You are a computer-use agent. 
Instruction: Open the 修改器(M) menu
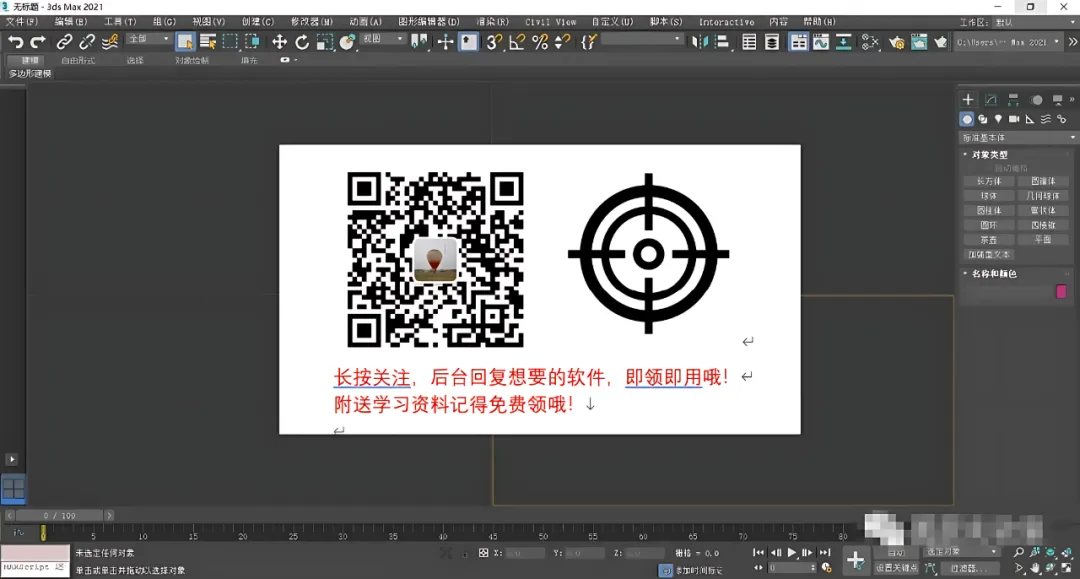click(x=311, y=22)
